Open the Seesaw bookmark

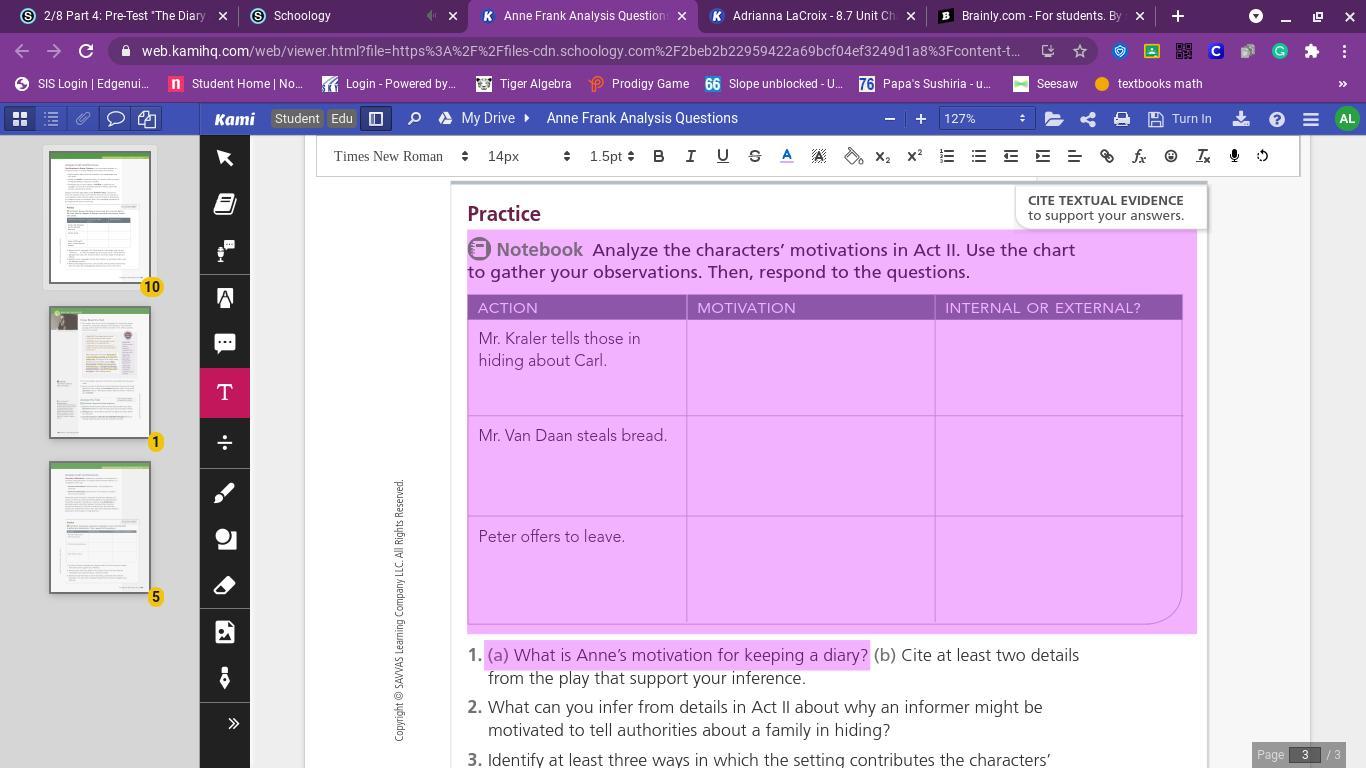[1046, 84]
